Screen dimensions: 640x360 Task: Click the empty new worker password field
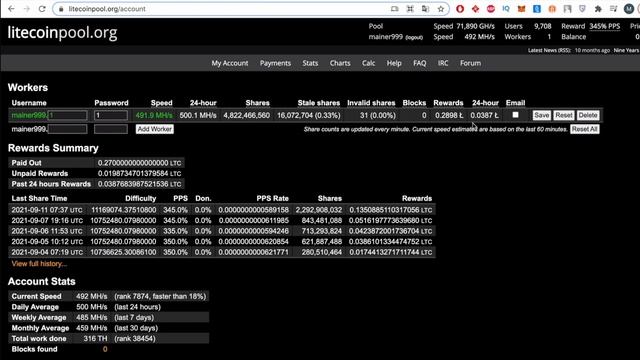[111, 129]
